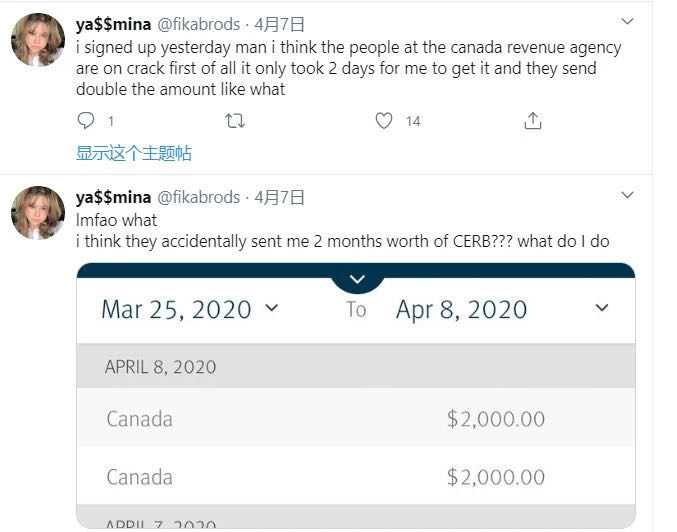
Task: Open the second tweet's profile avatar
Action: point(38,213)
